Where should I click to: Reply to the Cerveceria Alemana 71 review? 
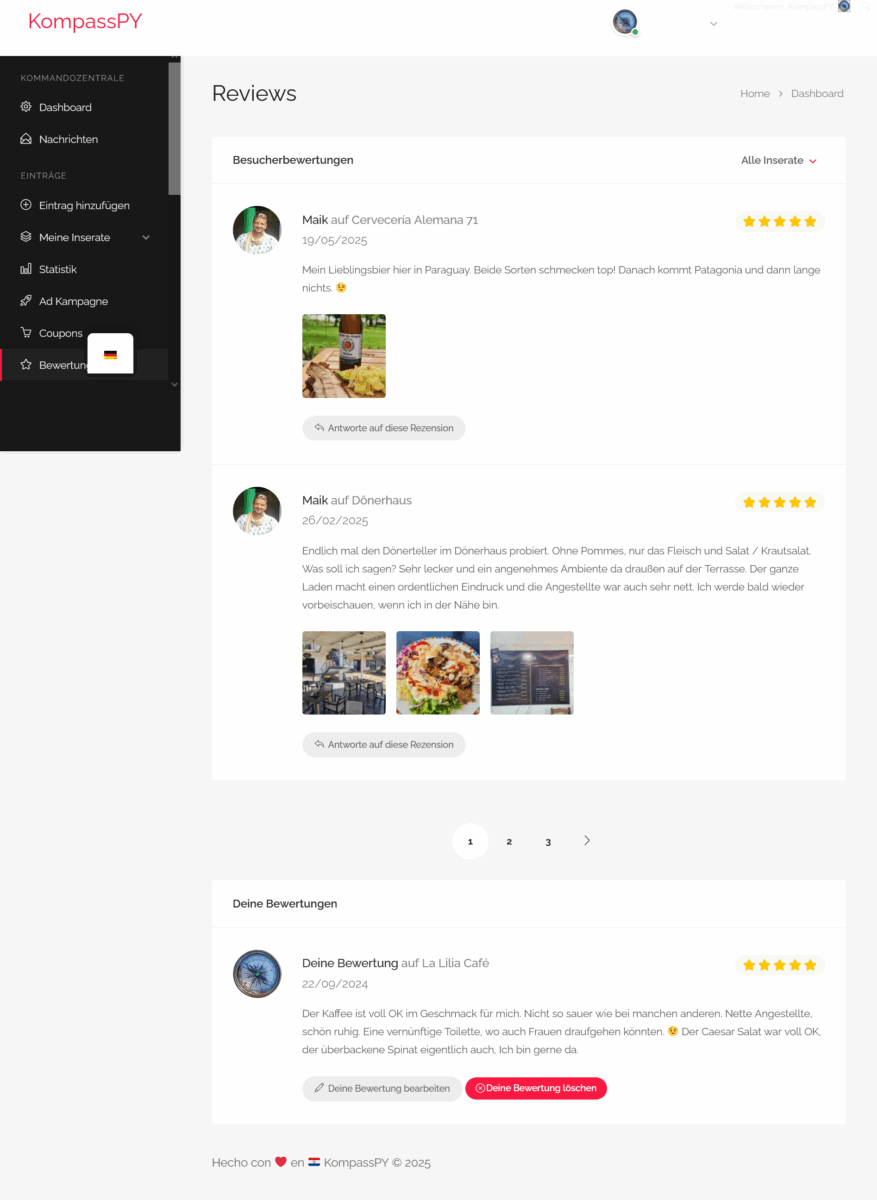pyautogui.click(x=384, y=428)
